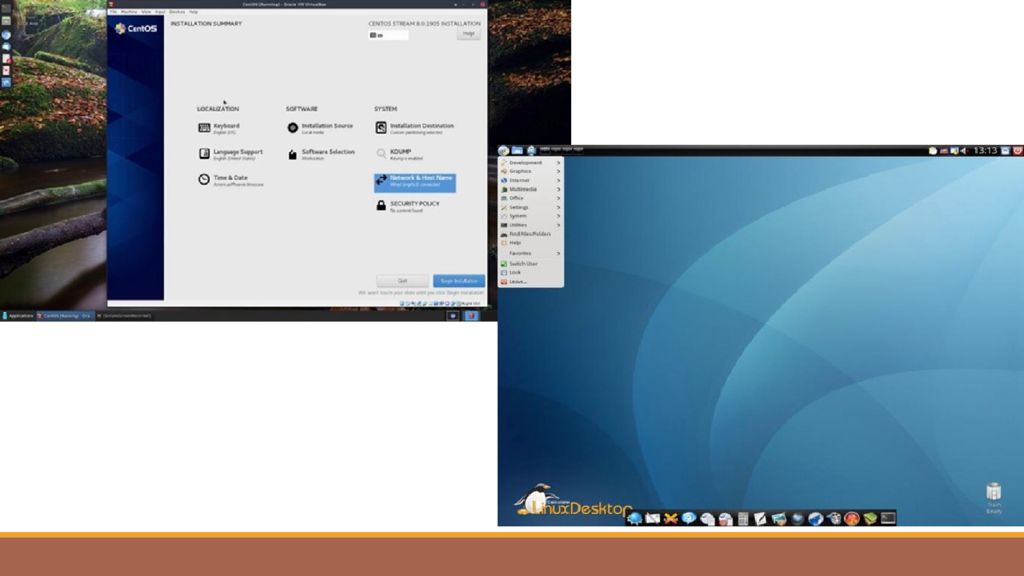The image size is (1024, 576).
Task: Open the KDUMP configuration
Action: tap(399, 154)
